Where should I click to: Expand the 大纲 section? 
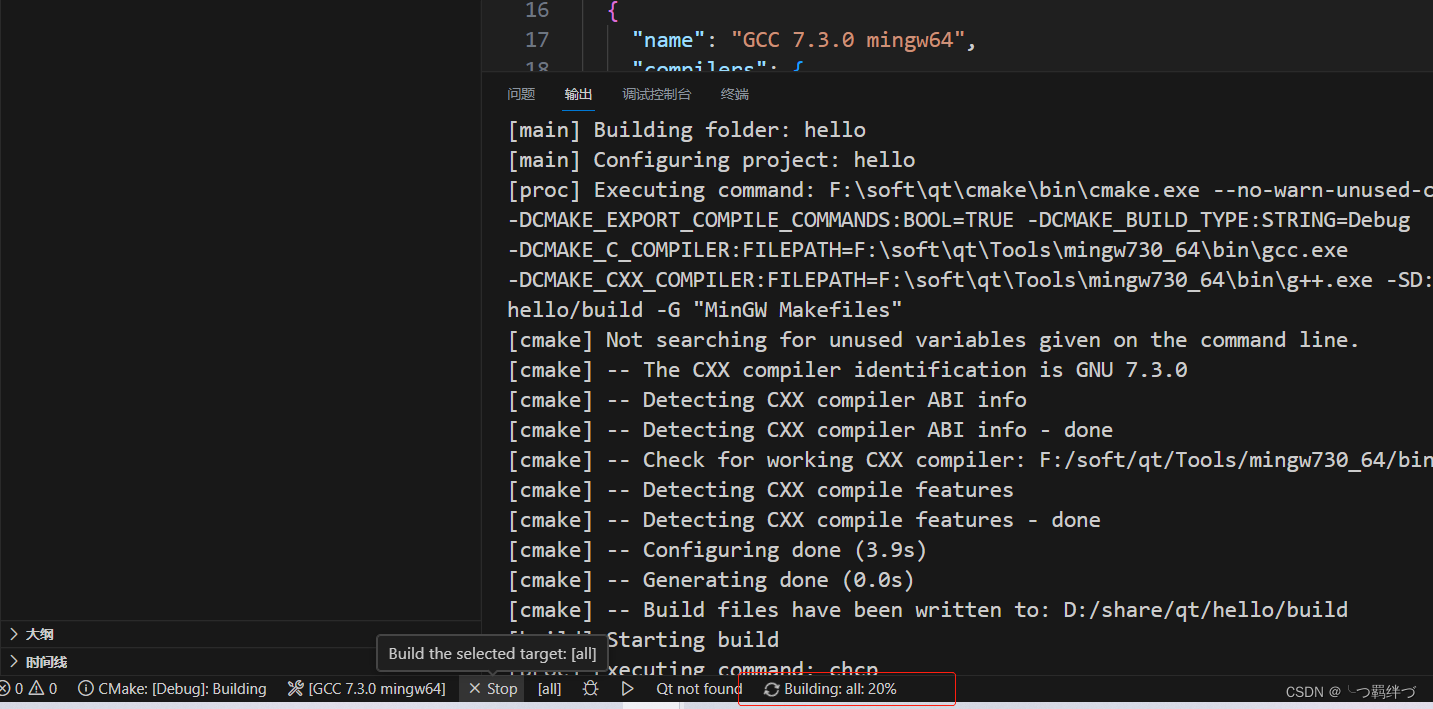(40, 634)
